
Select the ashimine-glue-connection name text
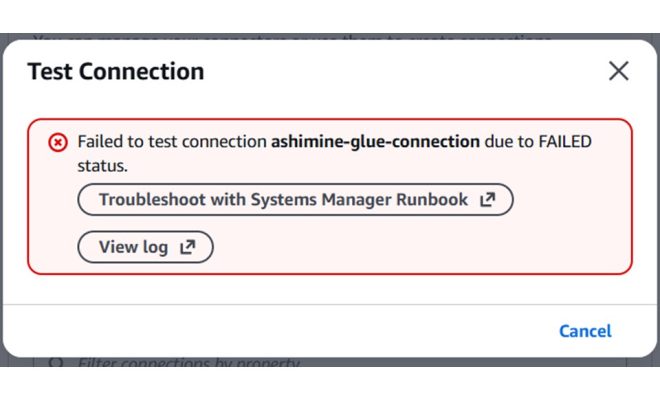coord(375,142)
